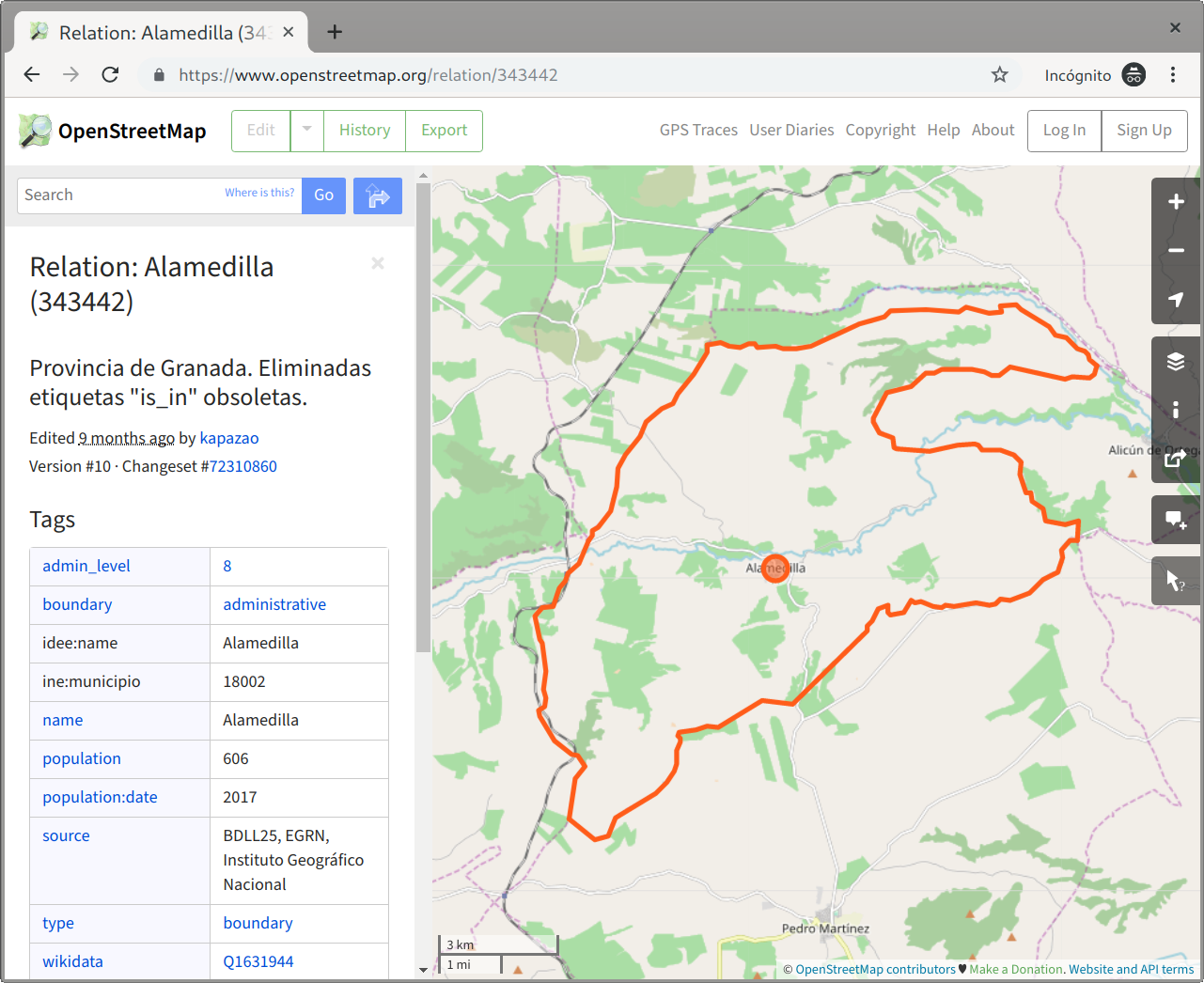1204x983 pixels.
Task: Add a note to the map
Action: click(1176, 520)
